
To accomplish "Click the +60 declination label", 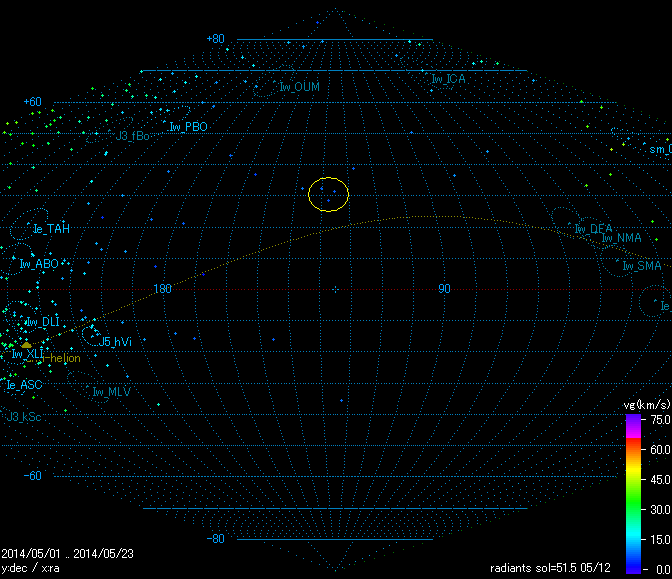I will (33, 102).
